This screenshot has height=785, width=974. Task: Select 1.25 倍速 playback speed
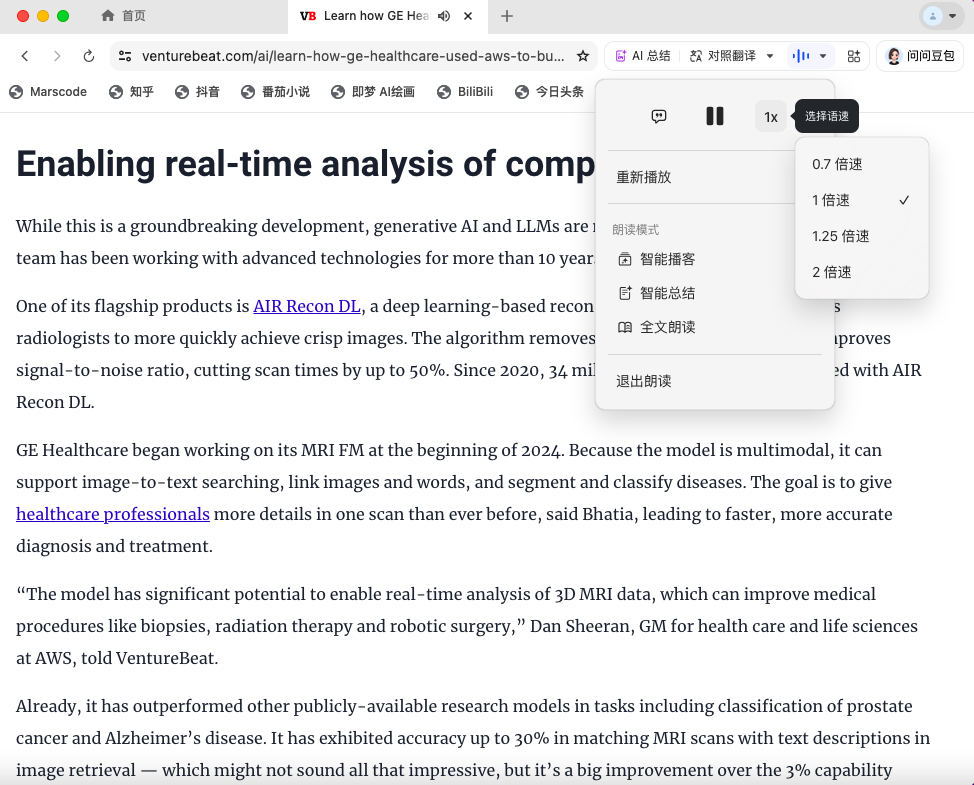click(x=862, y=236)
